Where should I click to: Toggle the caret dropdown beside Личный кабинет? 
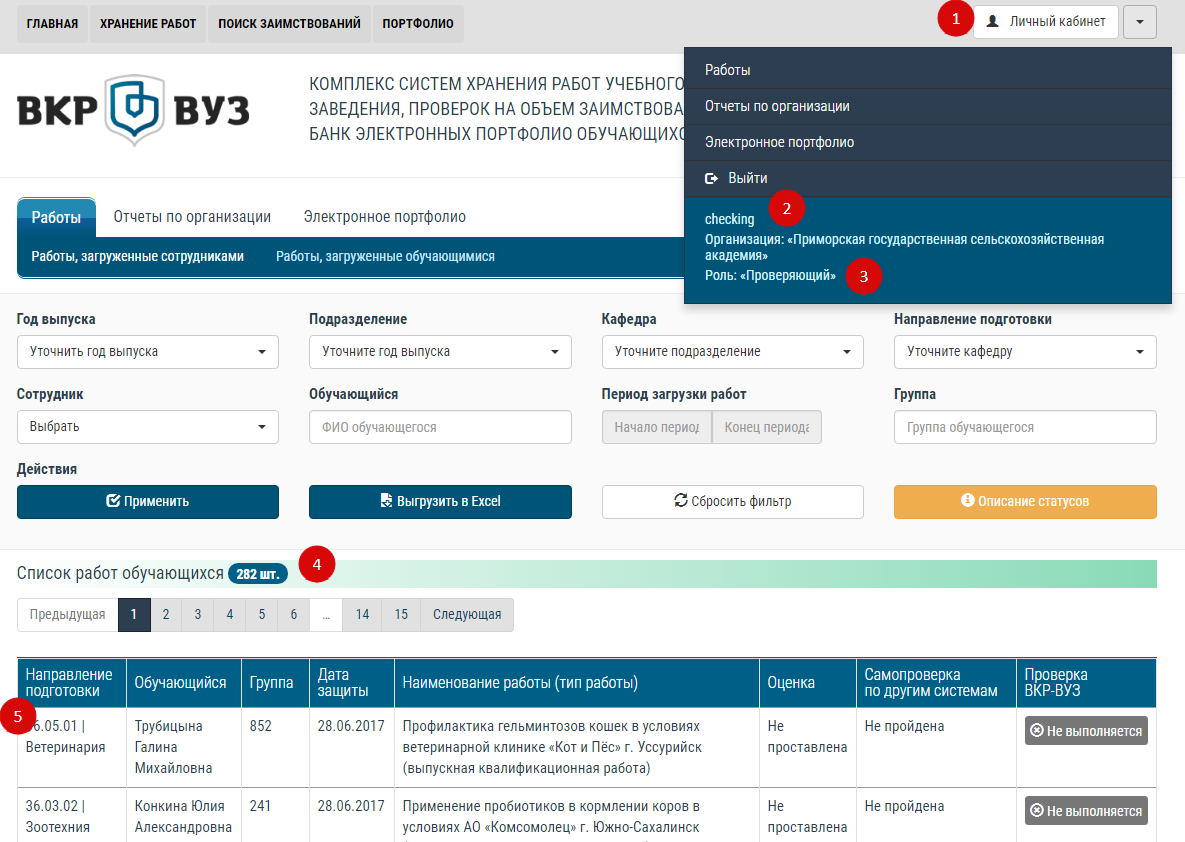[1140, 21]
